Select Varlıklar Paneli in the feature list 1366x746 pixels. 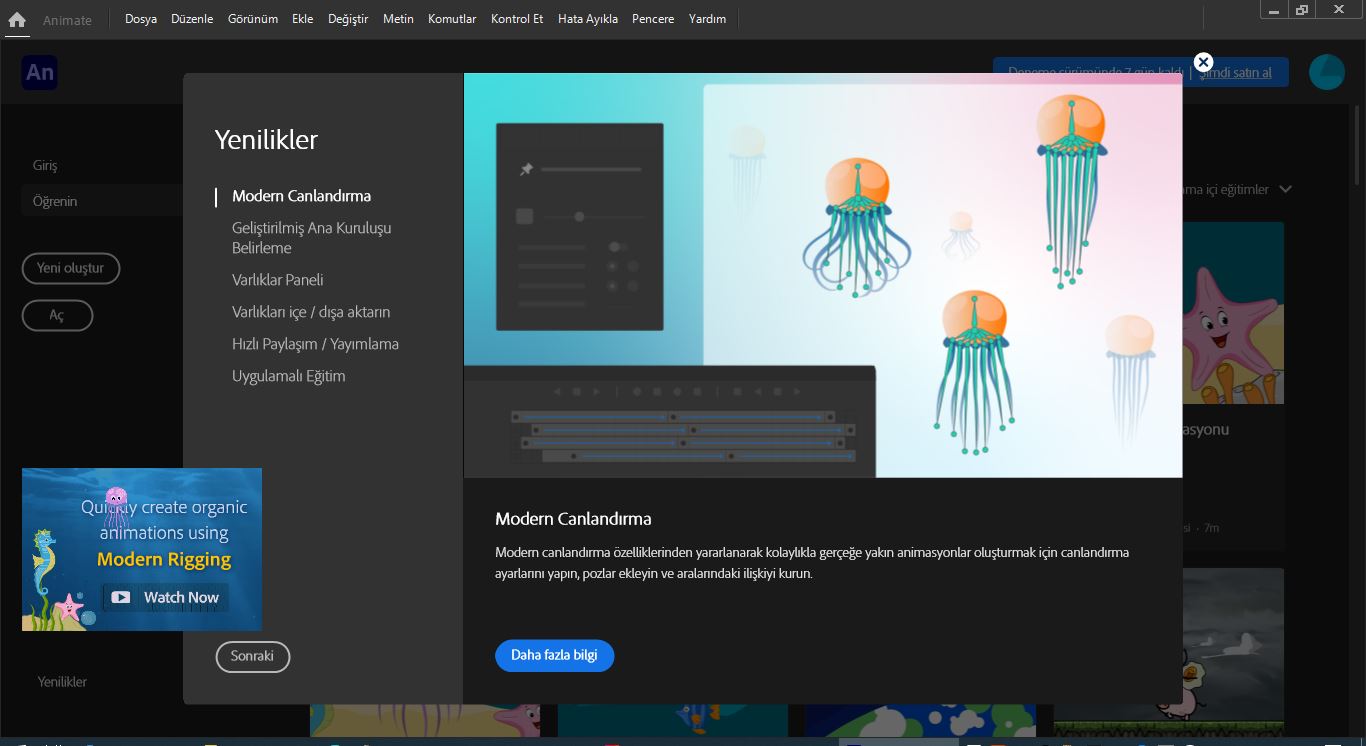tap(278, 280)
